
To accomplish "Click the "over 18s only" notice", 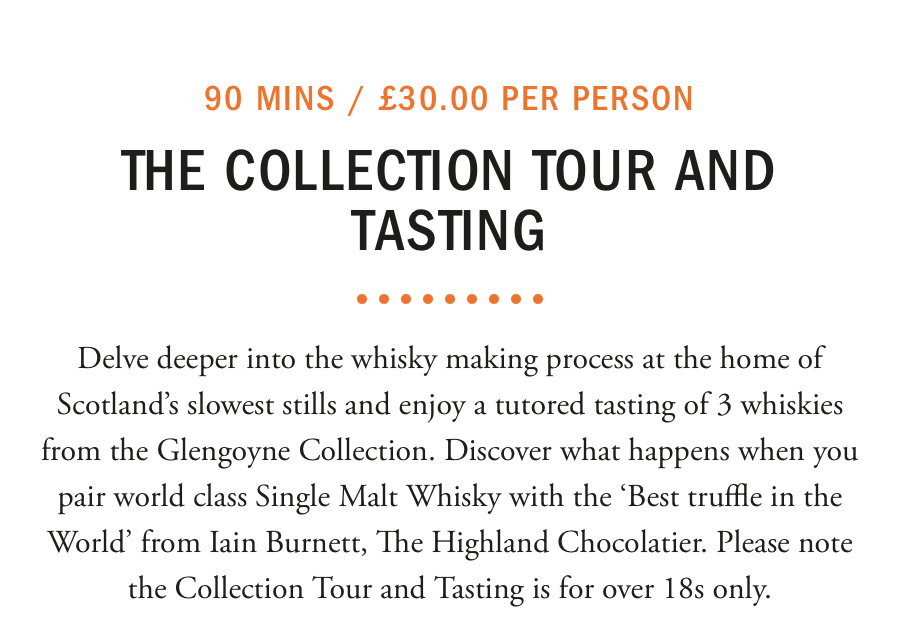I will [x=686, y=589].
